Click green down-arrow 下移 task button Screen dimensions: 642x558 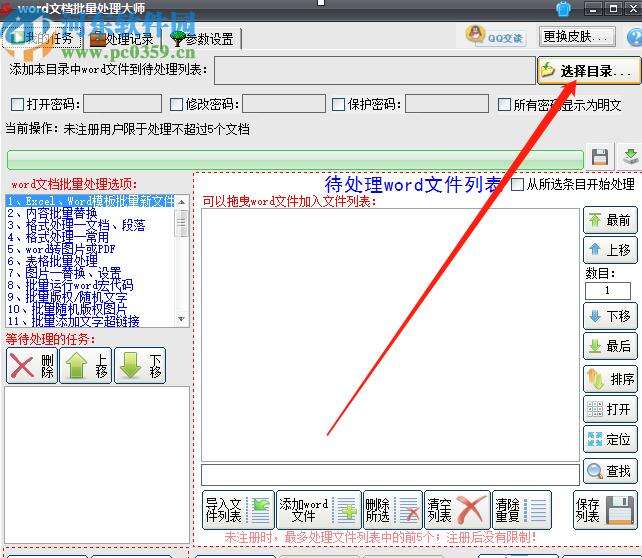(x=140, y=366)
